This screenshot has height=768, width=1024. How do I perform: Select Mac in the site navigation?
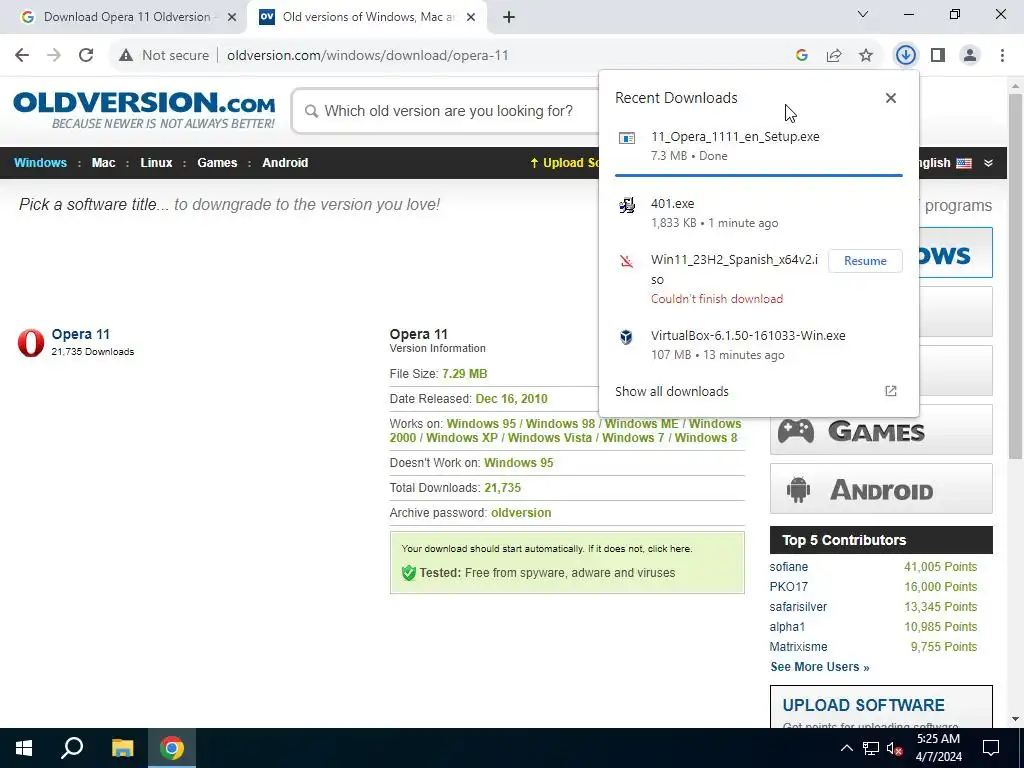(103, 163)
